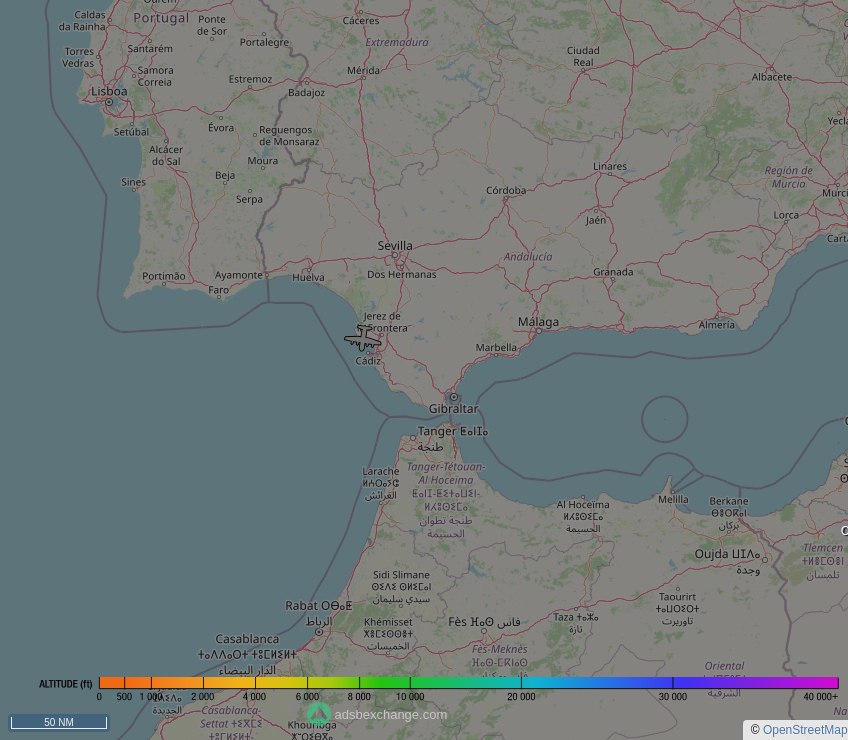The height and width of the screenshot is (740, 848).
Task: Click the Santarém city label
Action: 150,49
